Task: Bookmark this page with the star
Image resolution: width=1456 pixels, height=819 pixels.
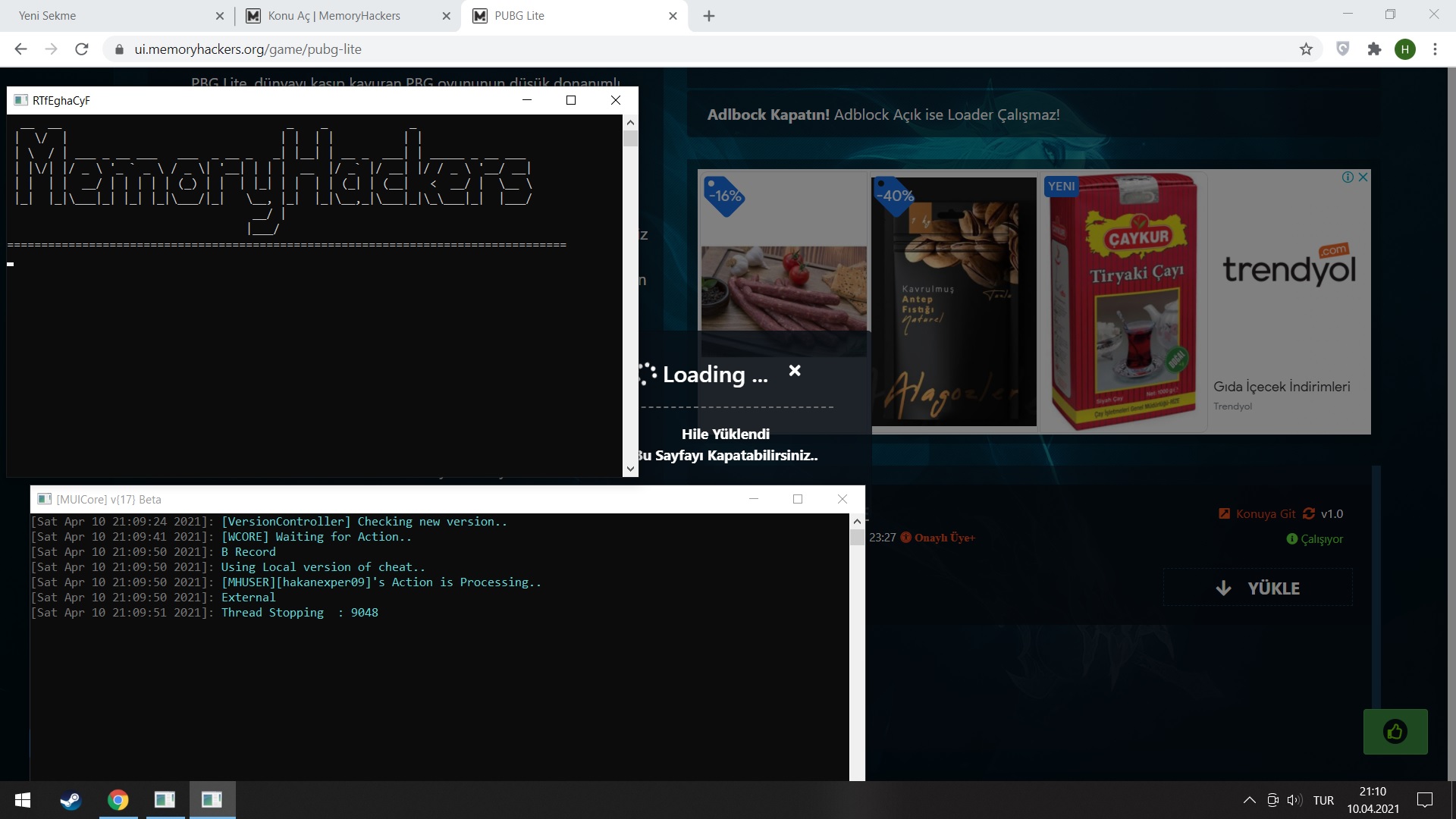Action: point(1306,49)
